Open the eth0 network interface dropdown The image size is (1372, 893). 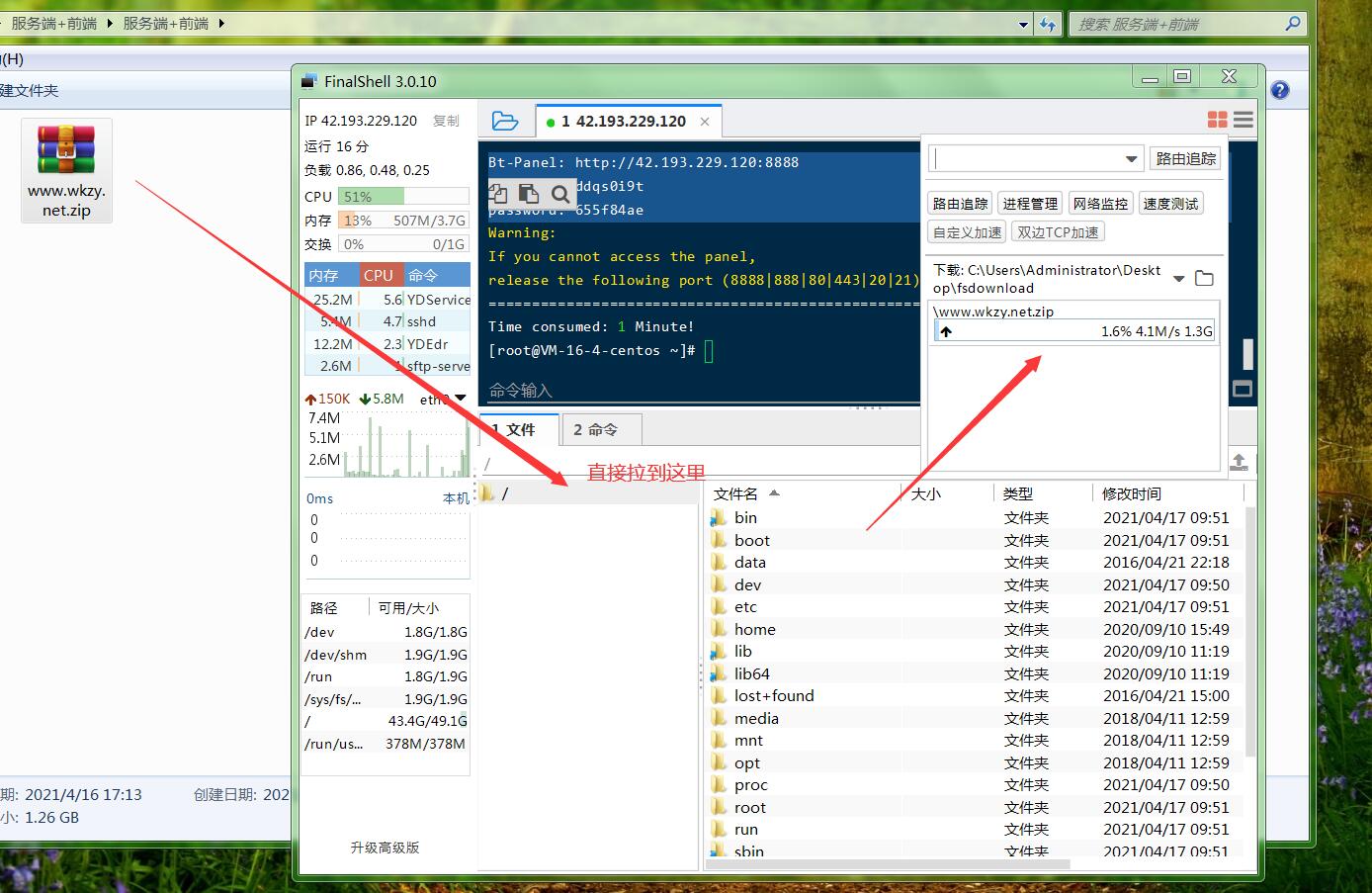pos(460,399)
